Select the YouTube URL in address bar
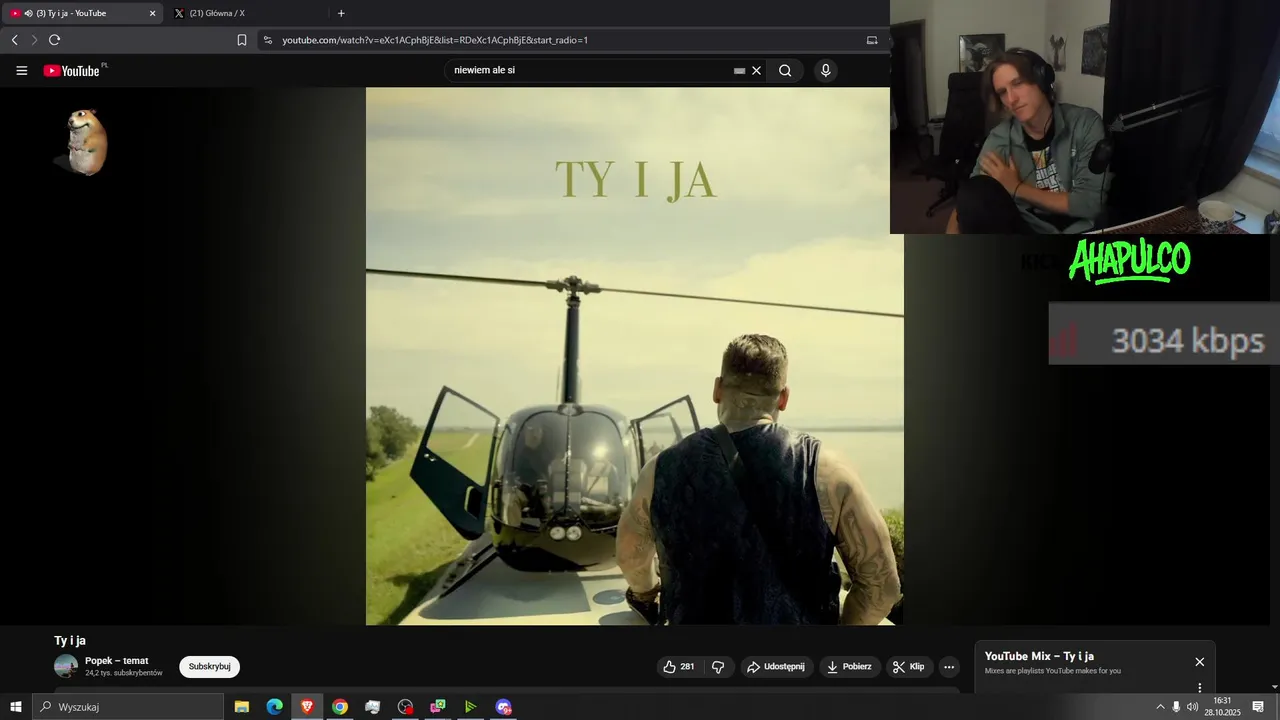Screen dimensions: 1280x720 (x=435, y=40)
